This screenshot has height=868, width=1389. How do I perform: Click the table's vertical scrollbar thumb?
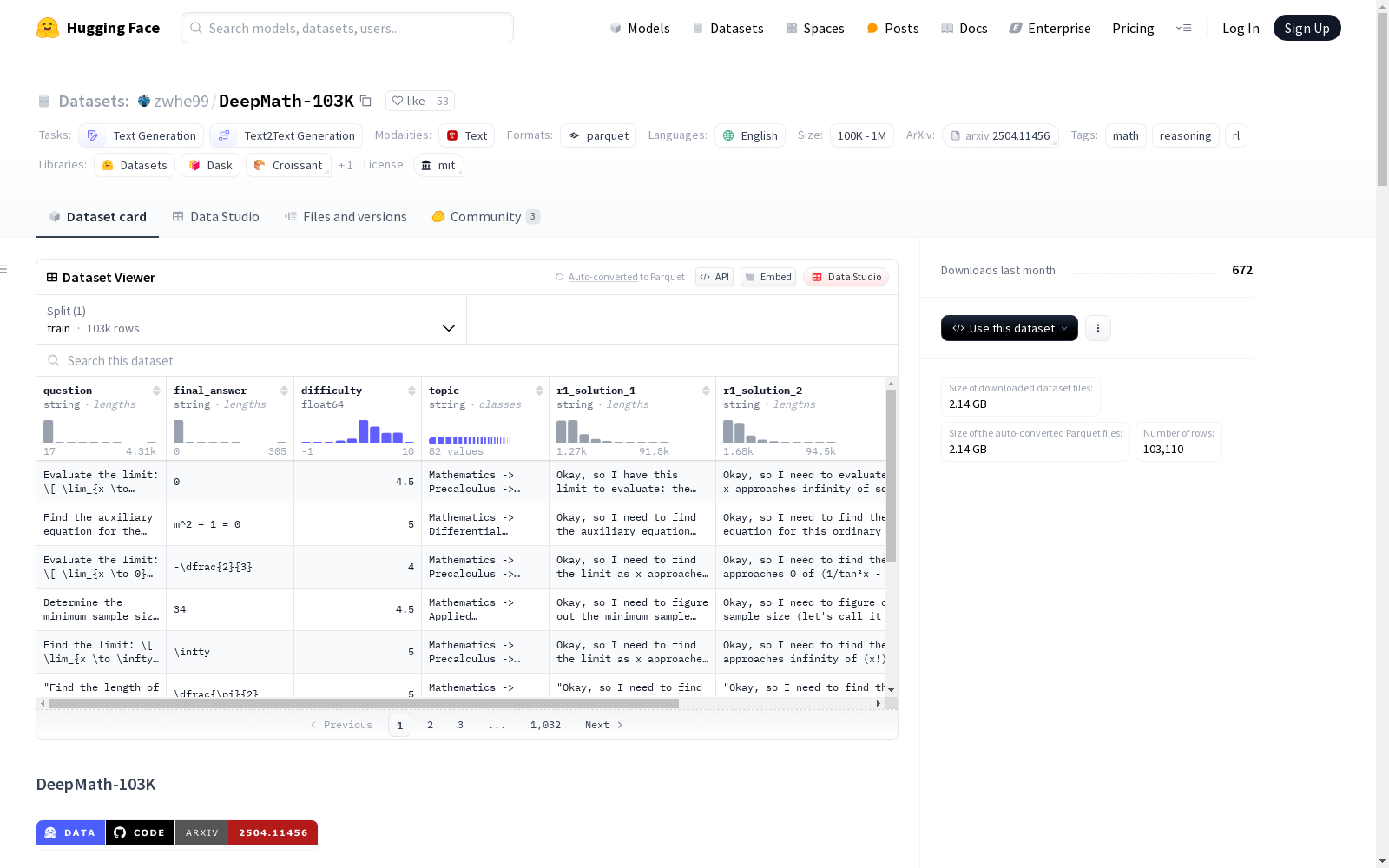point(891,476)
